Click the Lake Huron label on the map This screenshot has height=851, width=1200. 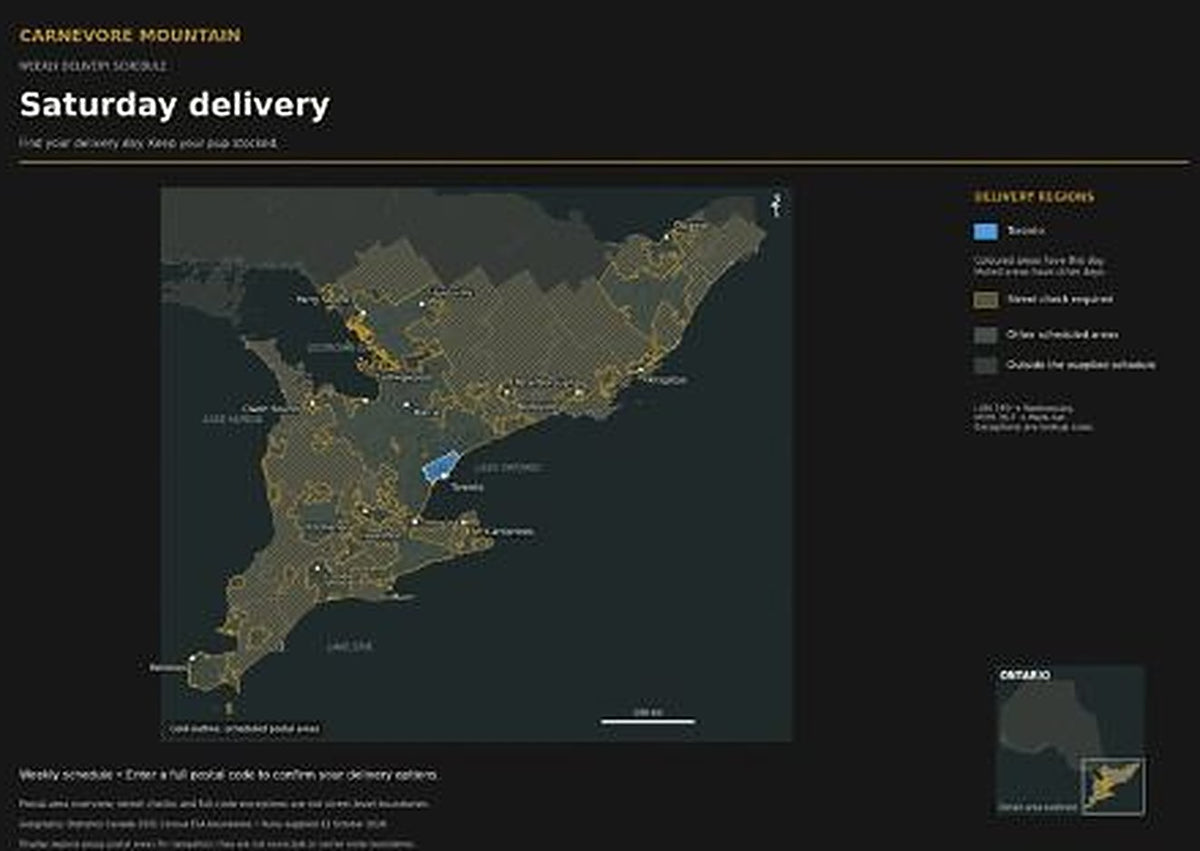(232, 420)
